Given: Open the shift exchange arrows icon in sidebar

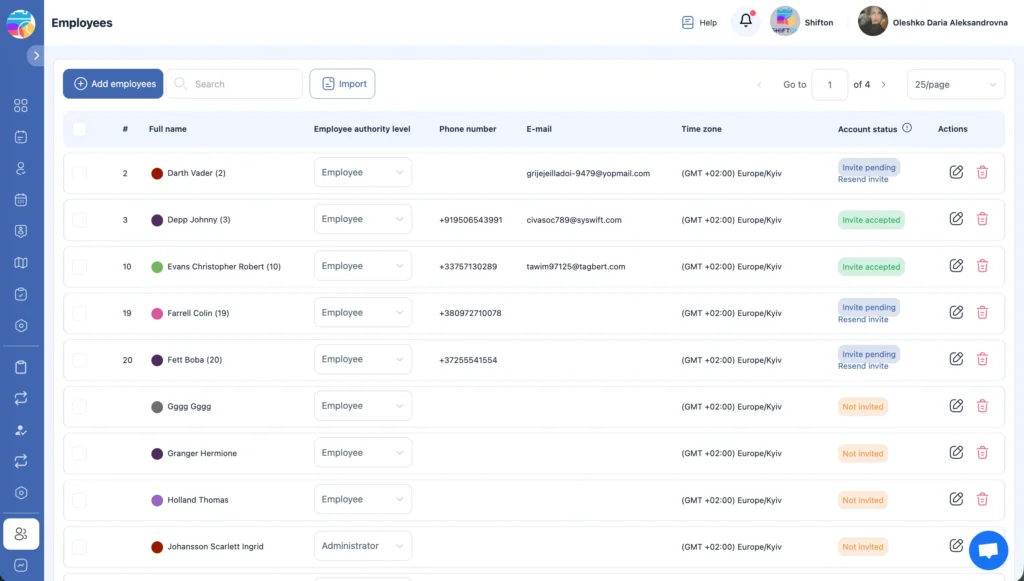Looking at the screenshot, I should [21, 398].
